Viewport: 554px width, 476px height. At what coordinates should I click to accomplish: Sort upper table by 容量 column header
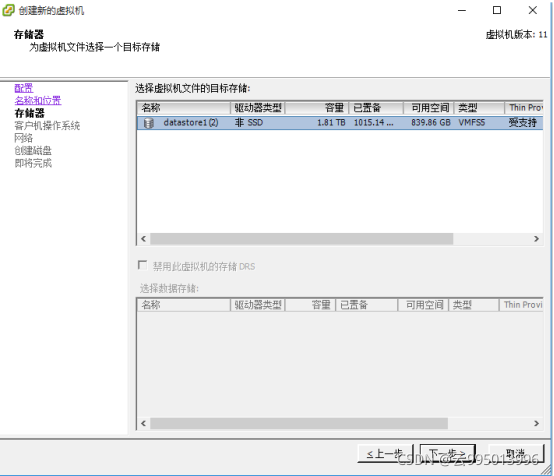click(x=317, y=107)
